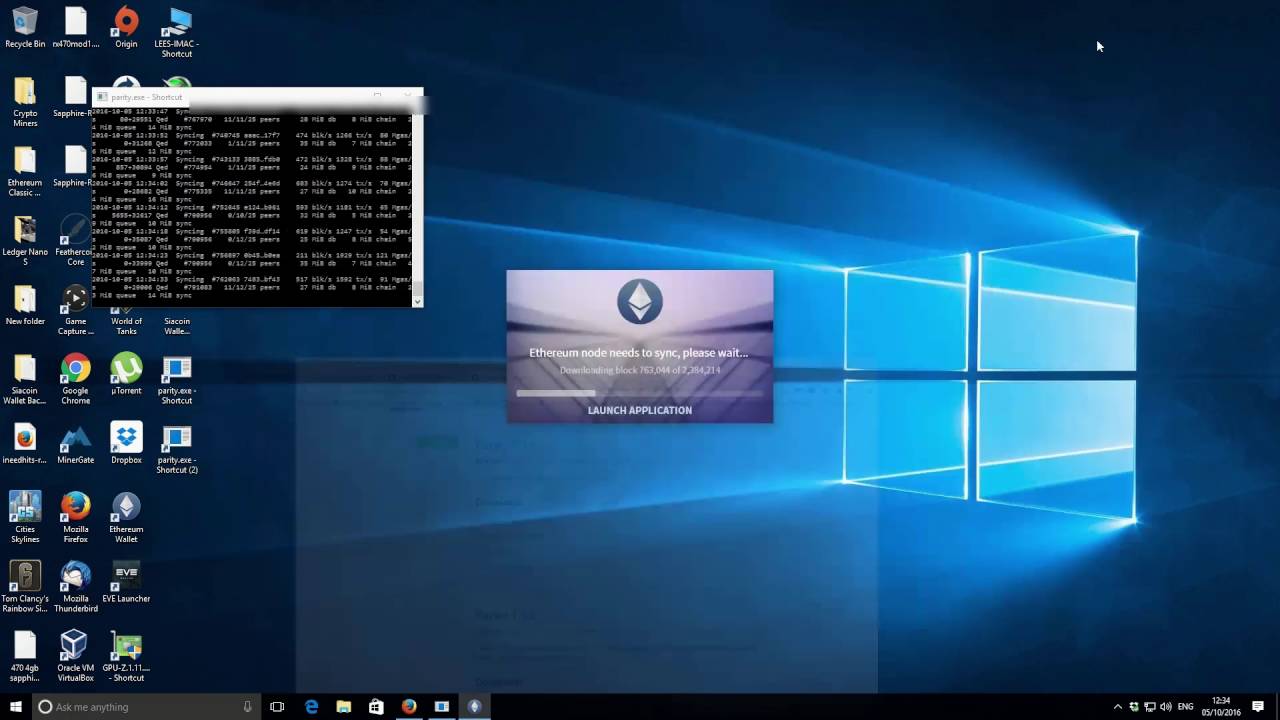Select desktop icon parity.exe - Shortcut (2)
The width and height of the screenshot is (1280, 720).
tap(177, 448)
